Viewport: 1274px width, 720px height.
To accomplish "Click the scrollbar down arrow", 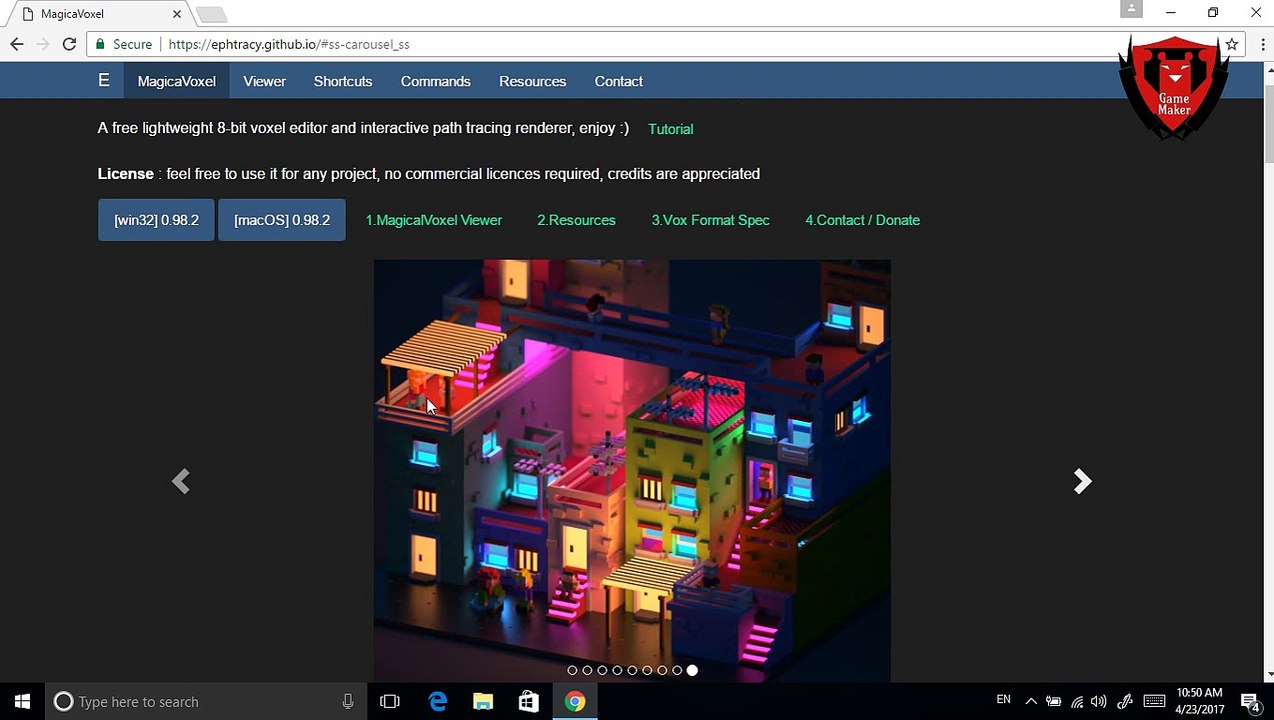I will [x=1268, y=675].
